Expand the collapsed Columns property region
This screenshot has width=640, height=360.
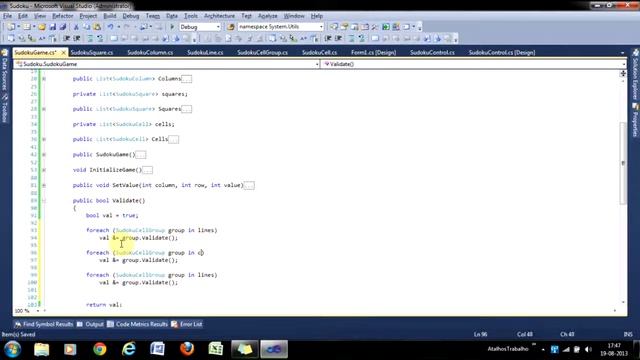click(x=44, y=79)
